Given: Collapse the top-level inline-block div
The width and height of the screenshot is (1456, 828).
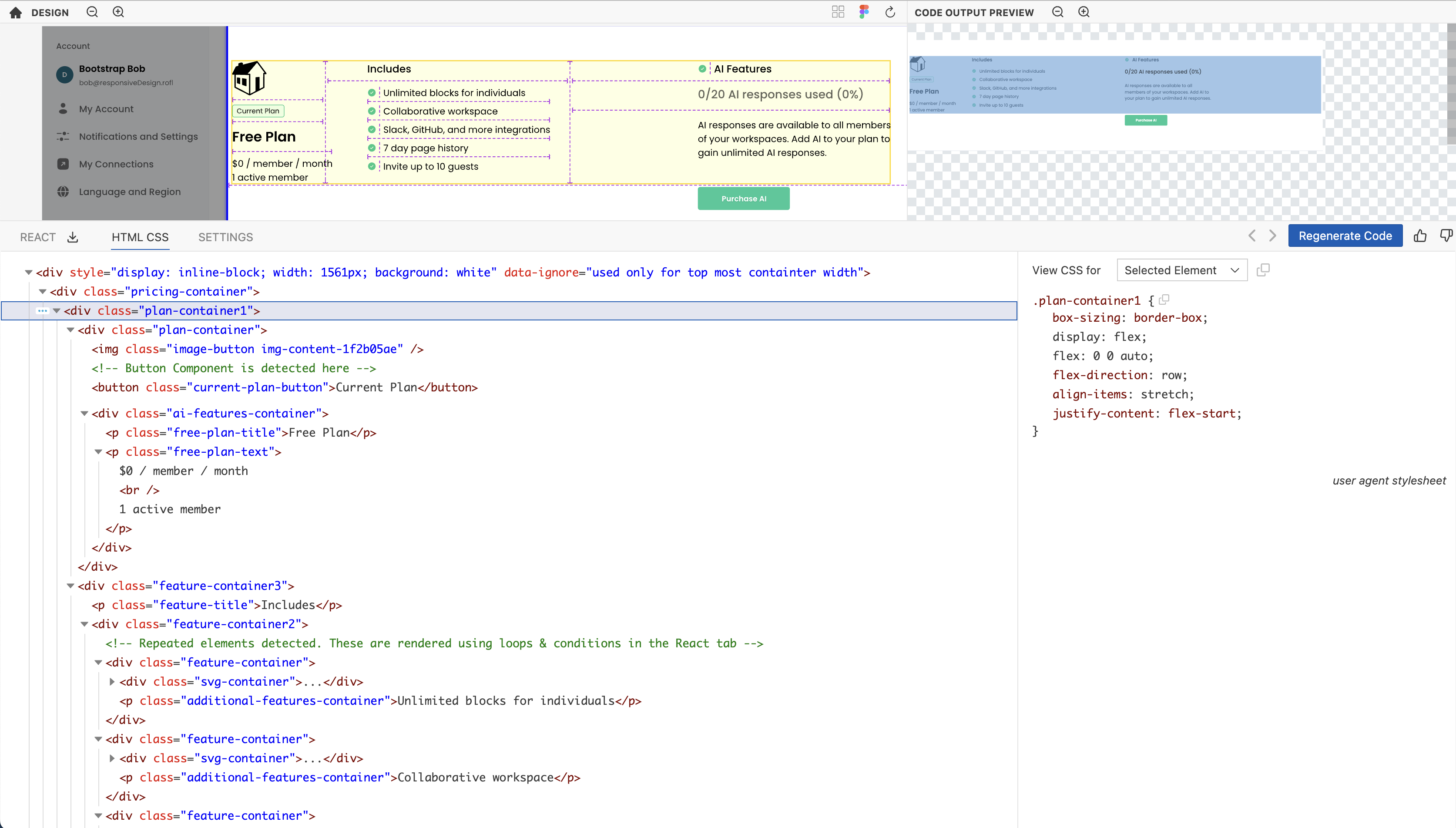Looking at the screenshot, I should tap(28, 273).
